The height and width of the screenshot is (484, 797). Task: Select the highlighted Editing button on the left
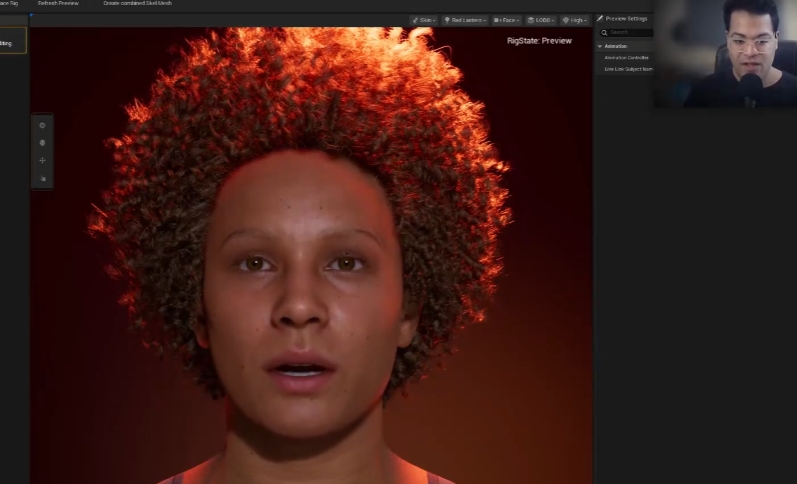pyautogui.click(x=12, y=42)
